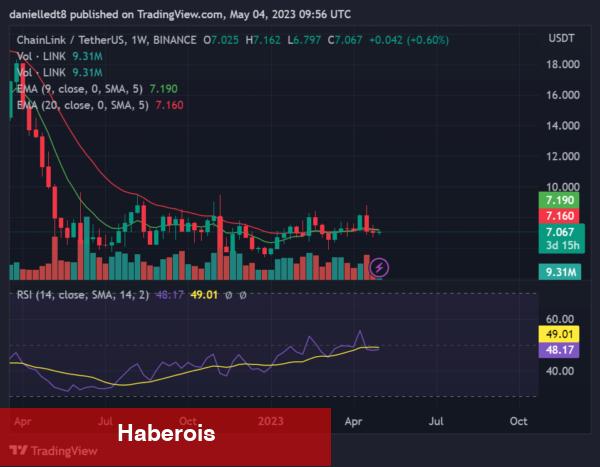This screenshot has width=600, height=467.
Task: Click the first Vol · LINK 9.31M legend
Action: click(59, 56)
